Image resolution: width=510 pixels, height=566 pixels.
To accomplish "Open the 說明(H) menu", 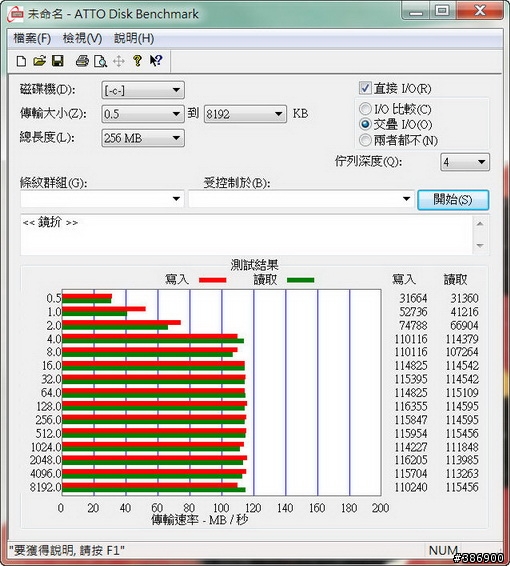I will point(134,38).
